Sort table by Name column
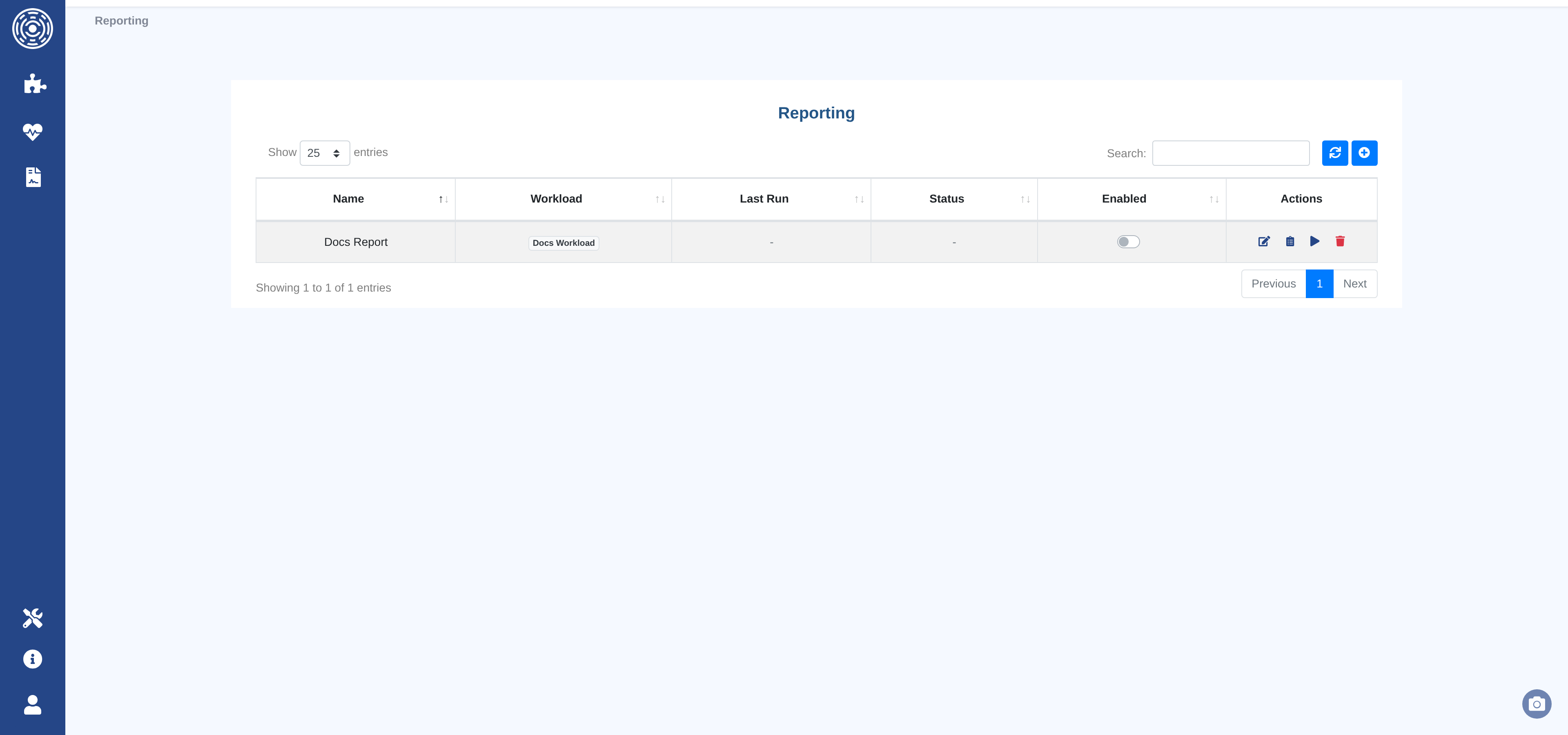Screen dimensions: 1568x735 tap(356, 199)
